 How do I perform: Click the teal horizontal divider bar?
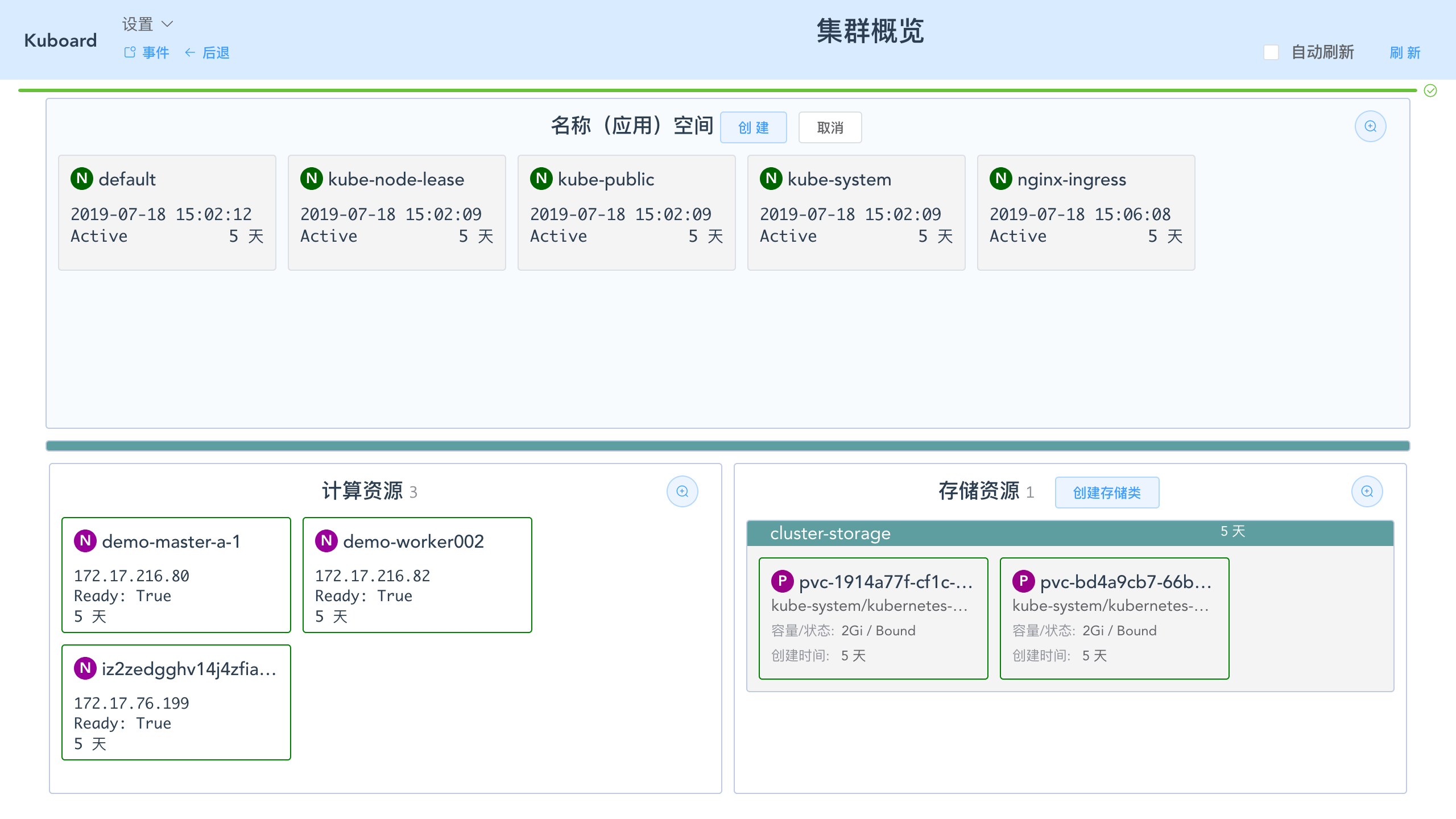[727, 446]
